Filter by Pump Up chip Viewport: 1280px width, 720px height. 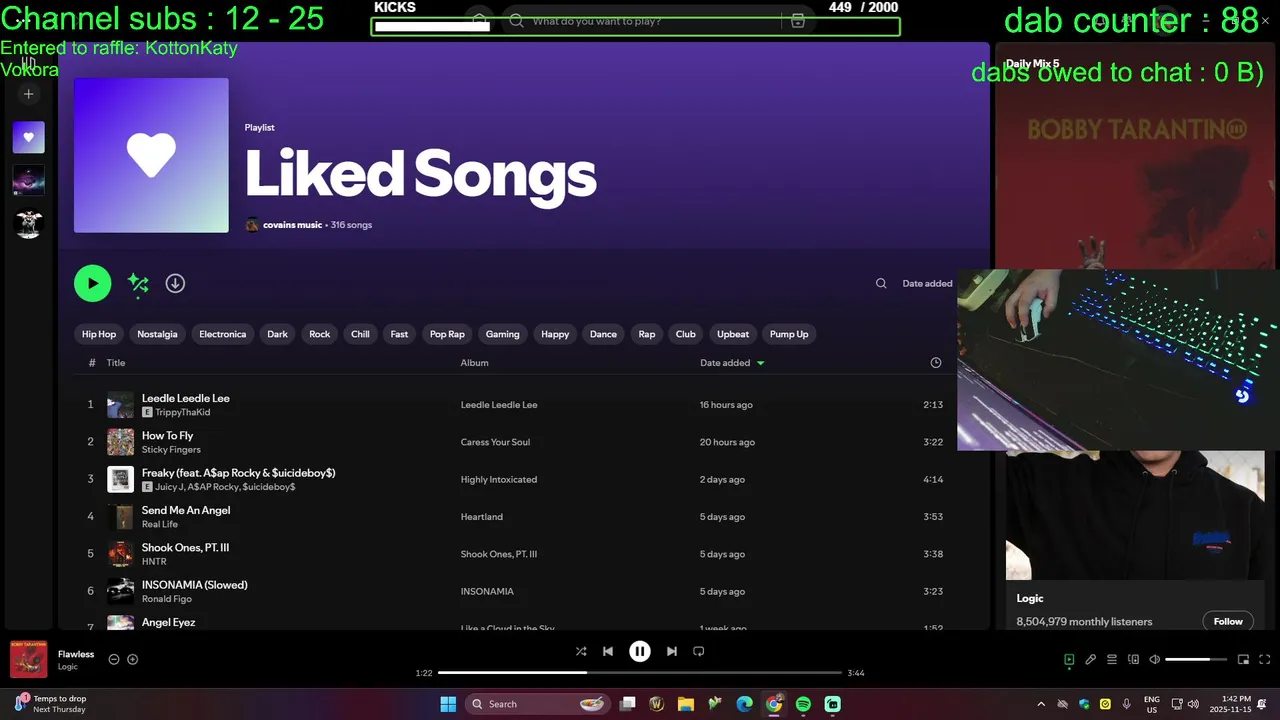(789, 334)
